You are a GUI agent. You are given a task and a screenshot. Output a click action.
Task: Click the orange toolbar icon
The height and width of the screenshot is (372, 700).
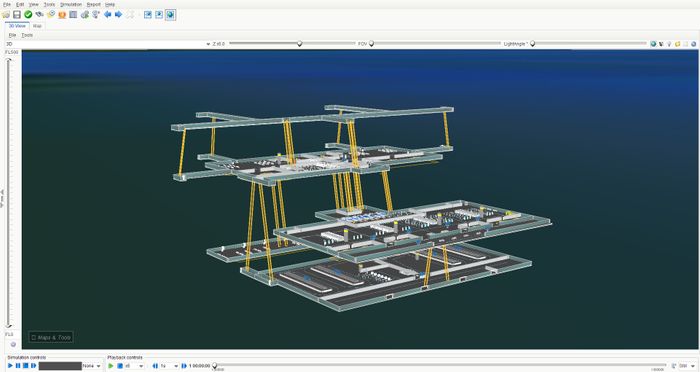[62, 15]
